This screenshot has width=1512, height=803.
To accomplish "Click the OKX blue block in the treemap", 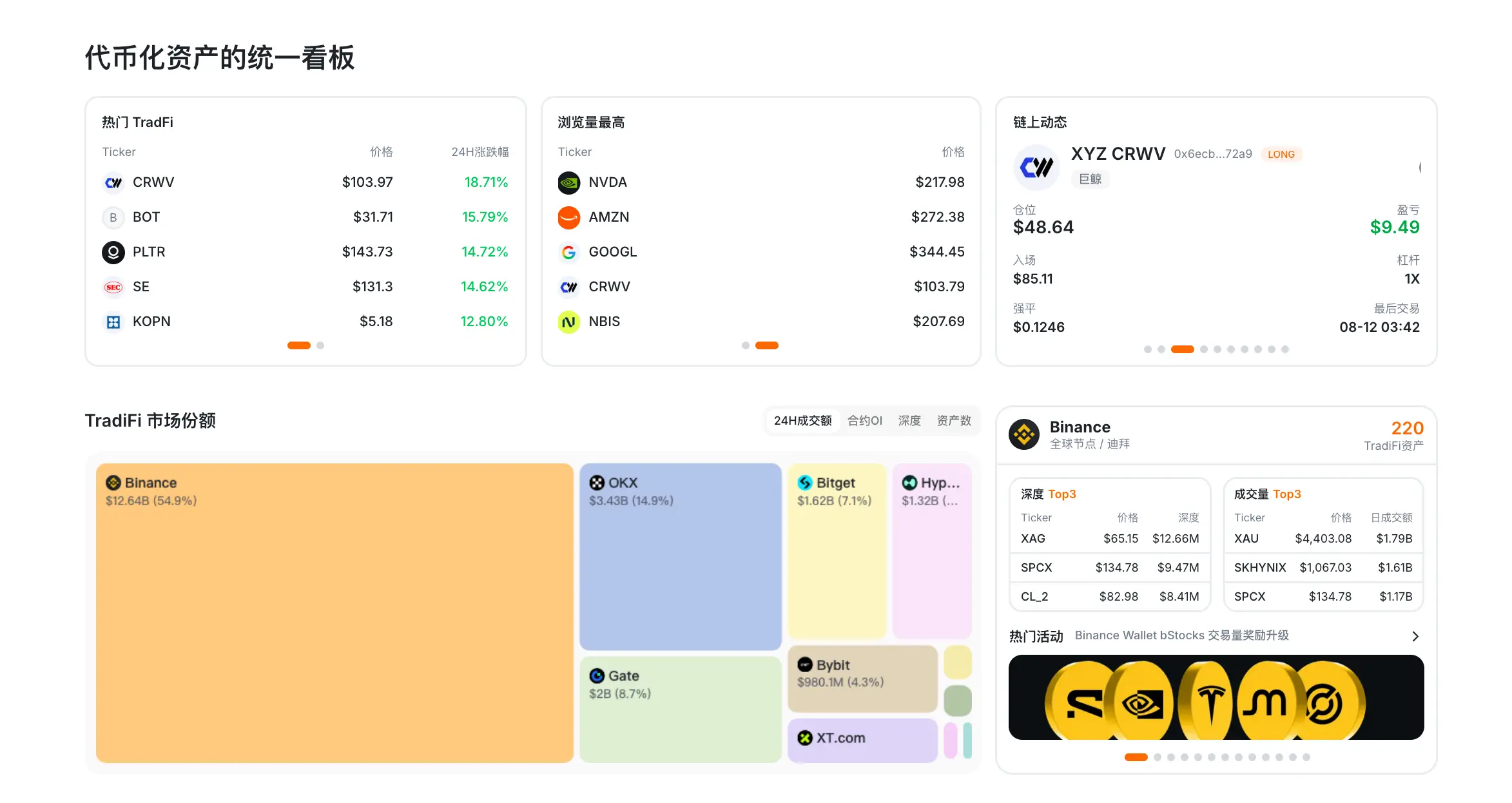I will (x=681, y=557).
